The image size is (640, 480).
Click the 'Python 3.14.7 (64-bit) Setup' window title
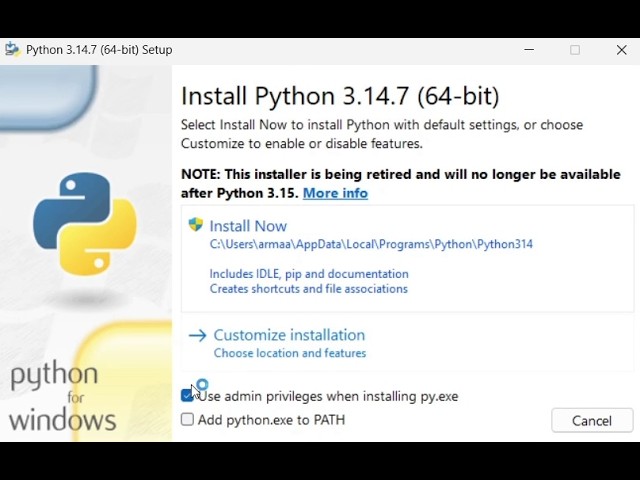point(99,50)
